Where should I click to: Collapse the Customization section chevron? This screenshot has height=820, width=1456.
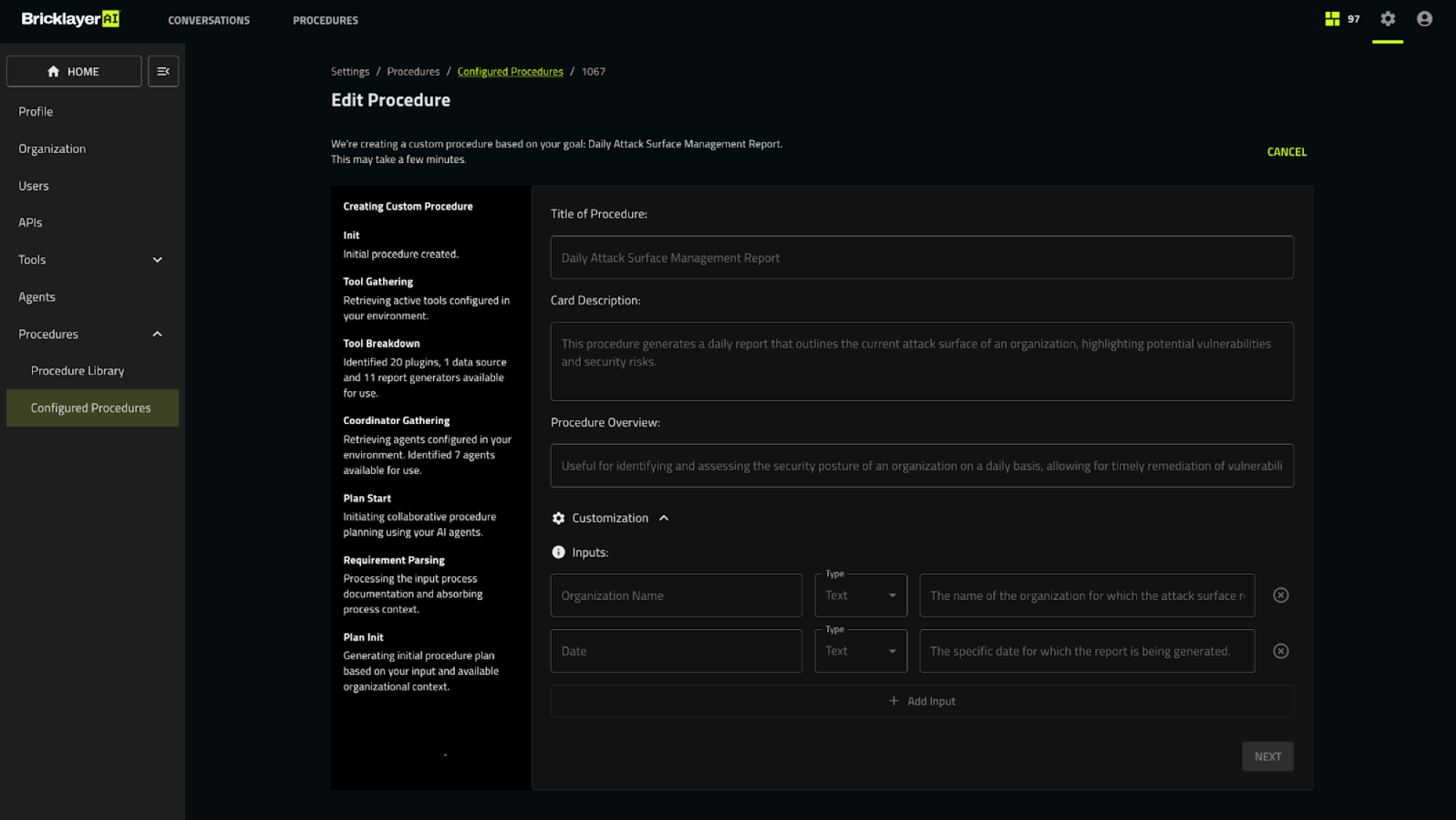(664, 518)
